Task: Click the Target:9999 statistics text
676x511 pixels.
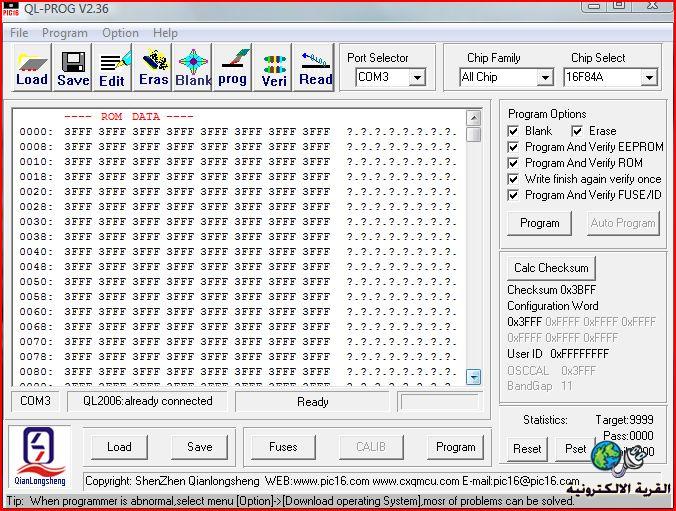Action: point(624,420)
